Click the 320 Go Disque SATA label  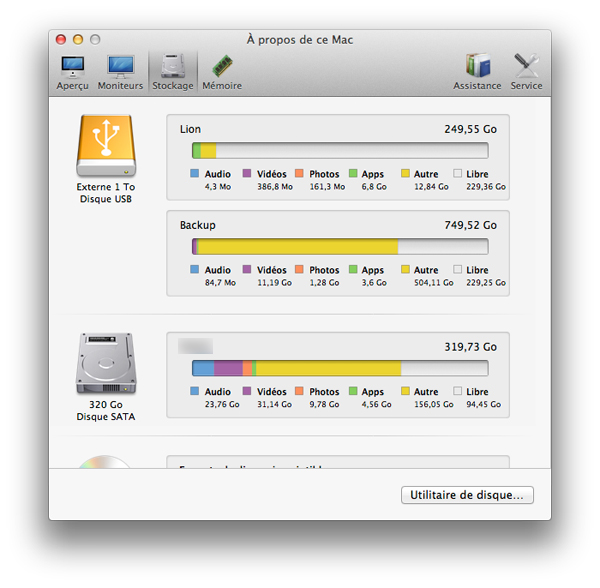pos(106,411)
